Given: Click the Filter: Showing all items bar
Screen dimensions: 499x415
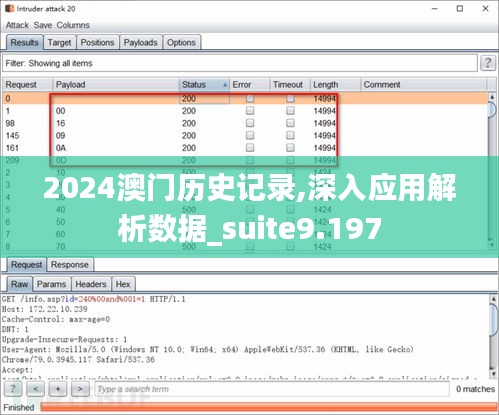Looking at the screenshot, I should point(240,63).
